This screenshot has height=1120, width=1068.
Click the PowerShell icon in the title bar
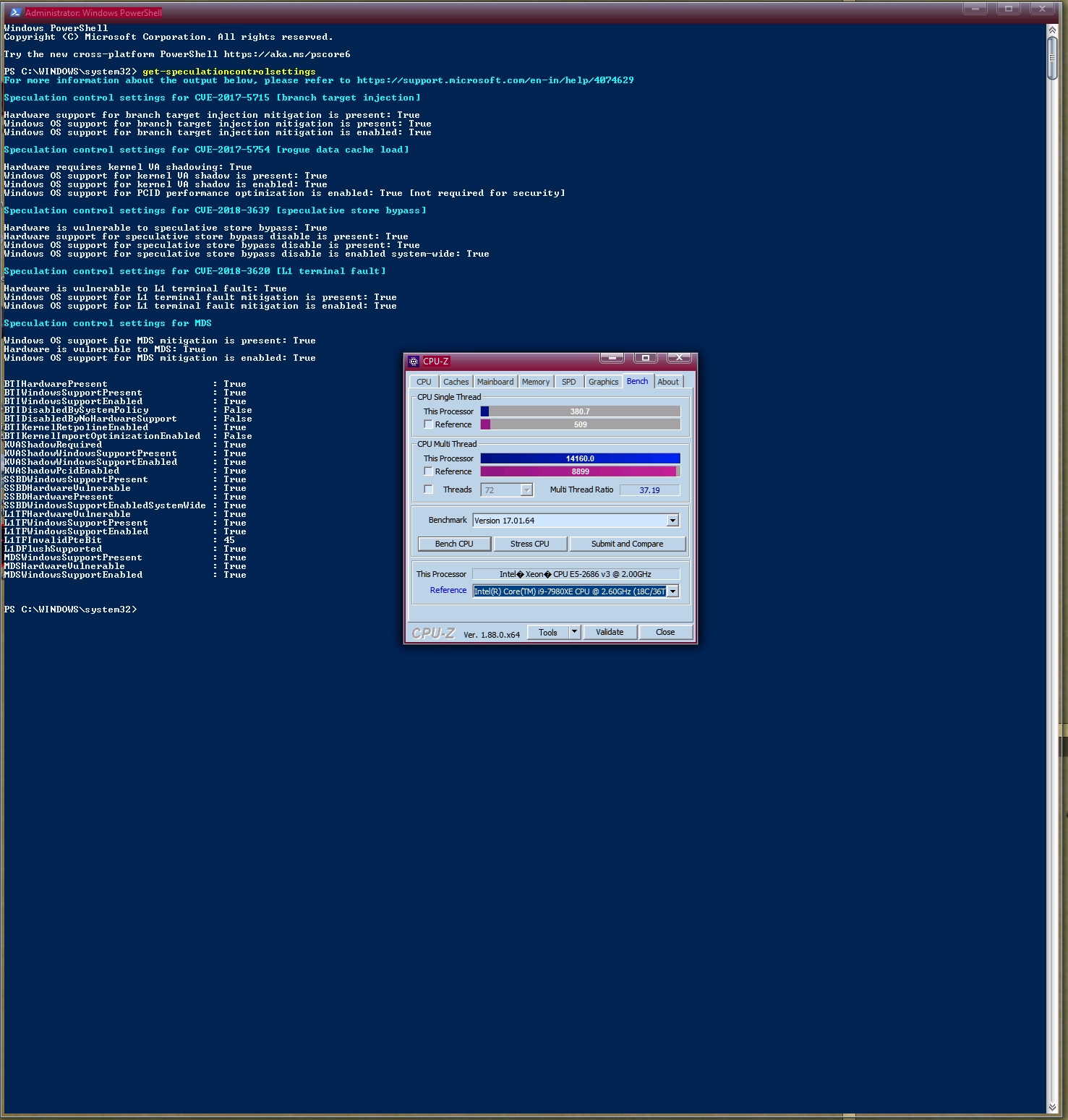click(x=15, y=12)
